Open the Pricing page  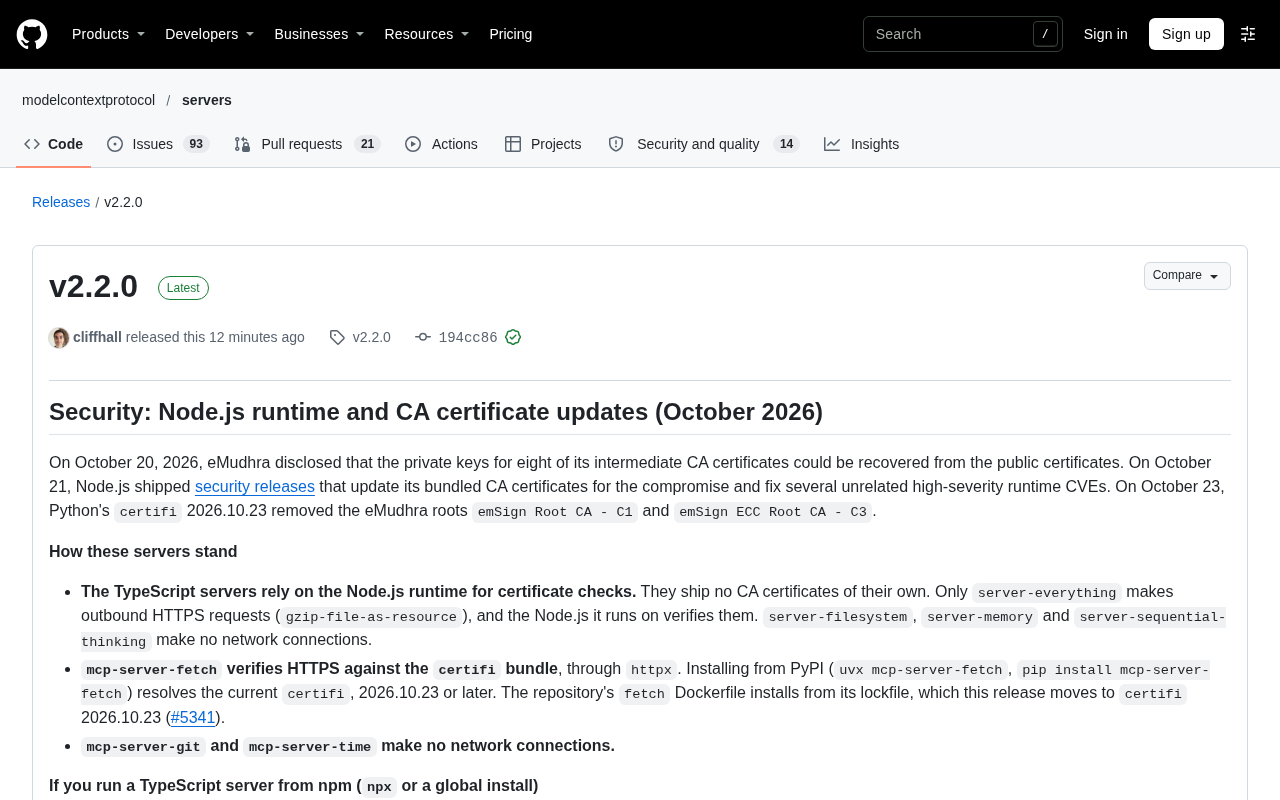[511, 34]
